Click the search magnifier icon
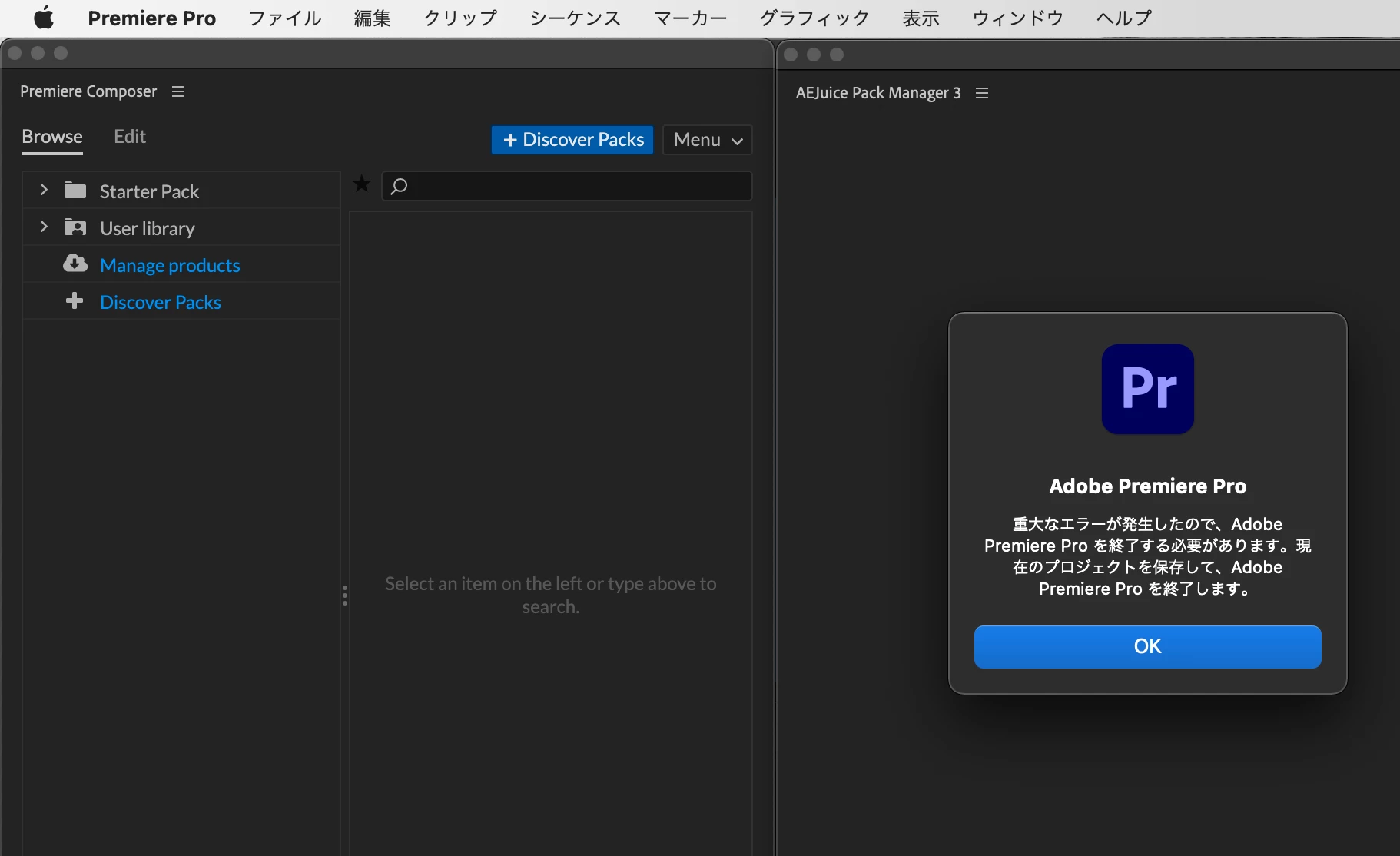Viewport: 1400px width, 856px height. tap(399, 186)
